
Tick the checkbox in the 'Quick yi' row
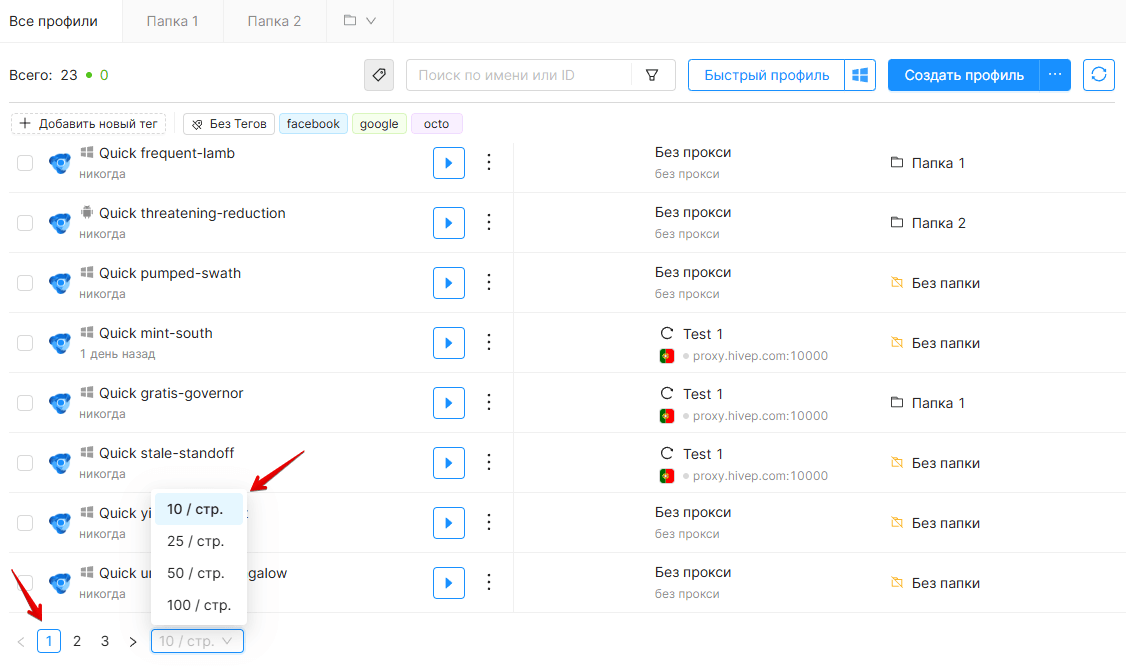[25, 523]
